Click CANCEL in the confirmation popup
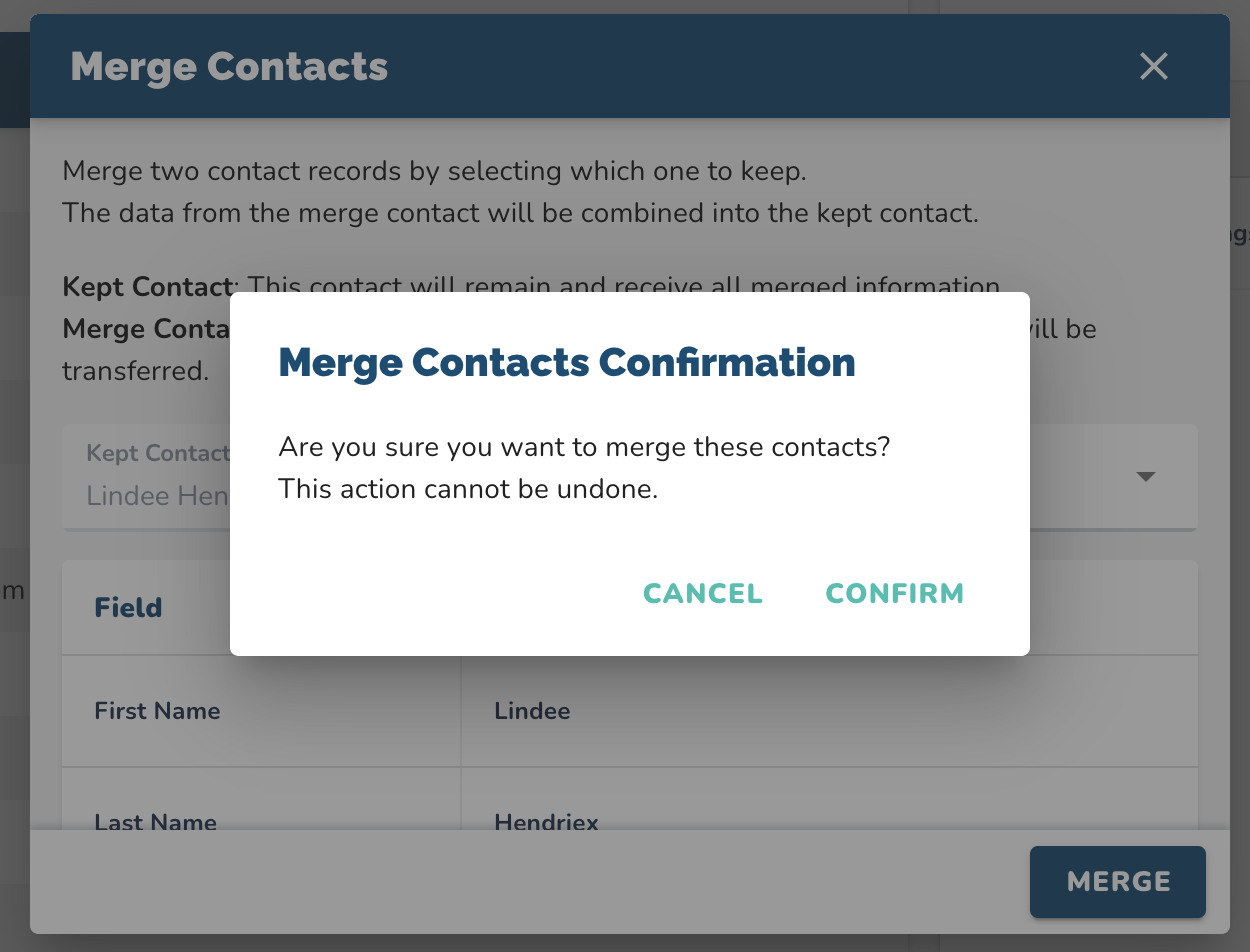 point(702,593)
